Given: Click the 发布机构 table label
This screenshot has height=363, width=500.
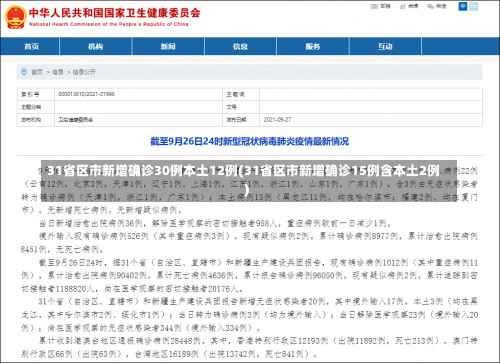Looking at the screenshot, I should point(31,120).
